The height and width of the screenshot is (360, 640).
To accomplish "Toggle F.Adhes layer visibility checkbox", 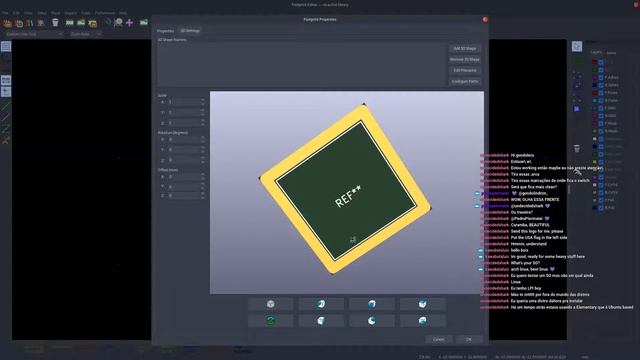I will pos(601,78).
